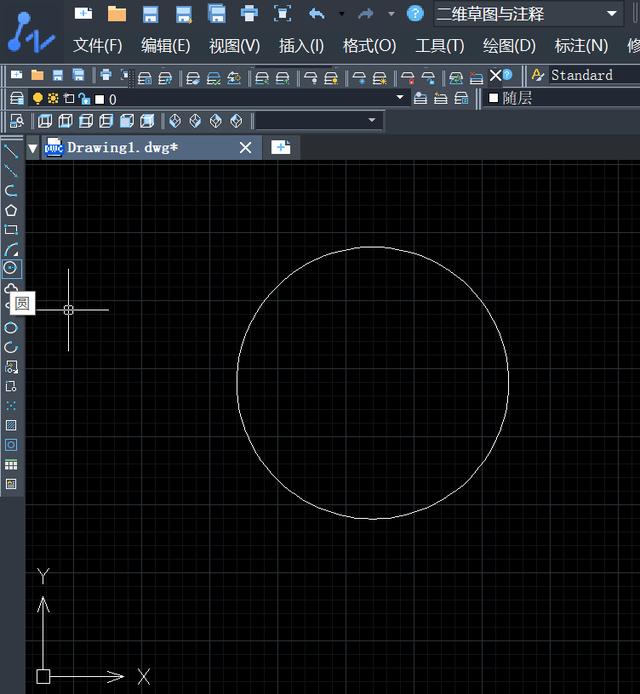Click the Insert Block tool

11,366
